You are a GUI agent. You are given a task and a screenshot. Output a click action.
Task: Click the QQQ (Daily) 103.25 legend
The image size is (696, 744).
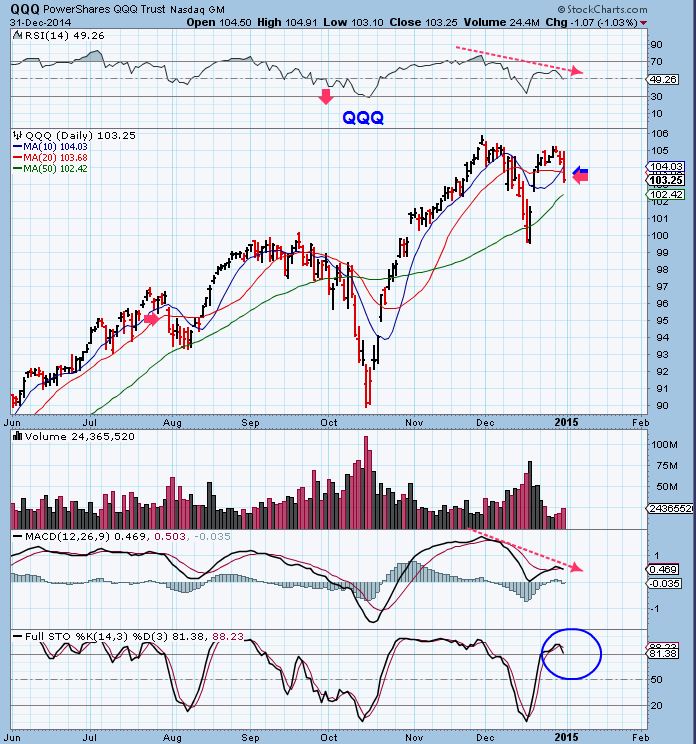pyautogui.click(x=80, y=135)
